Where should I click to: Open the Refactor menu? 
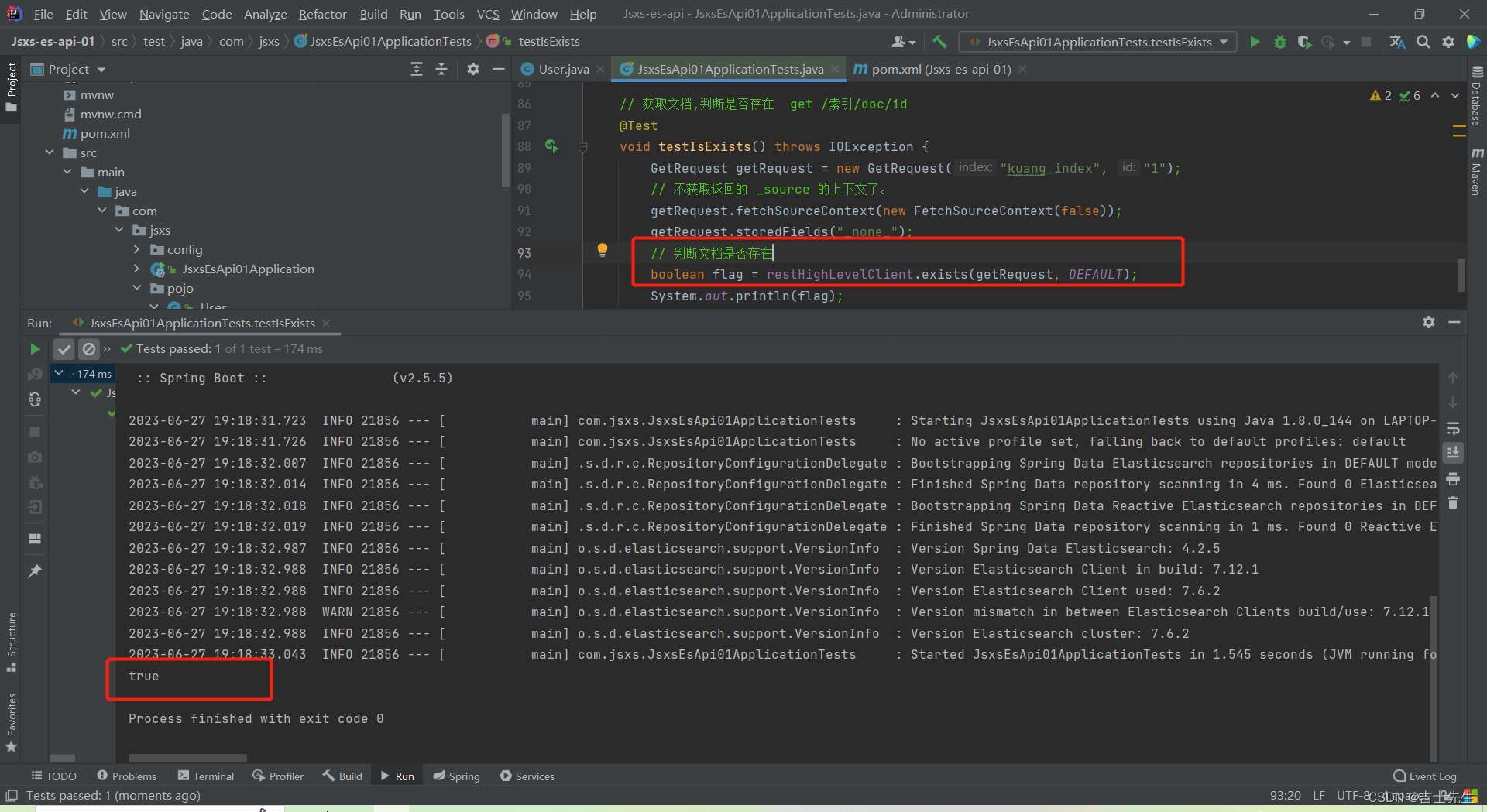click(322, 14)
